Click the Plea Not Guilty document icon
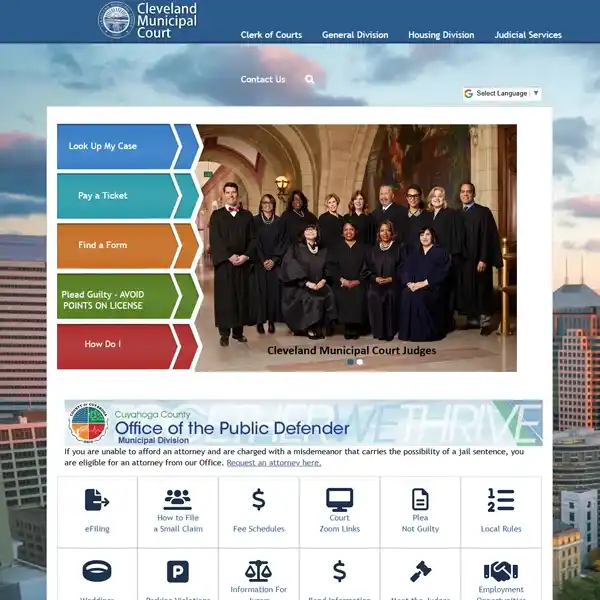 tap(420, 499)
